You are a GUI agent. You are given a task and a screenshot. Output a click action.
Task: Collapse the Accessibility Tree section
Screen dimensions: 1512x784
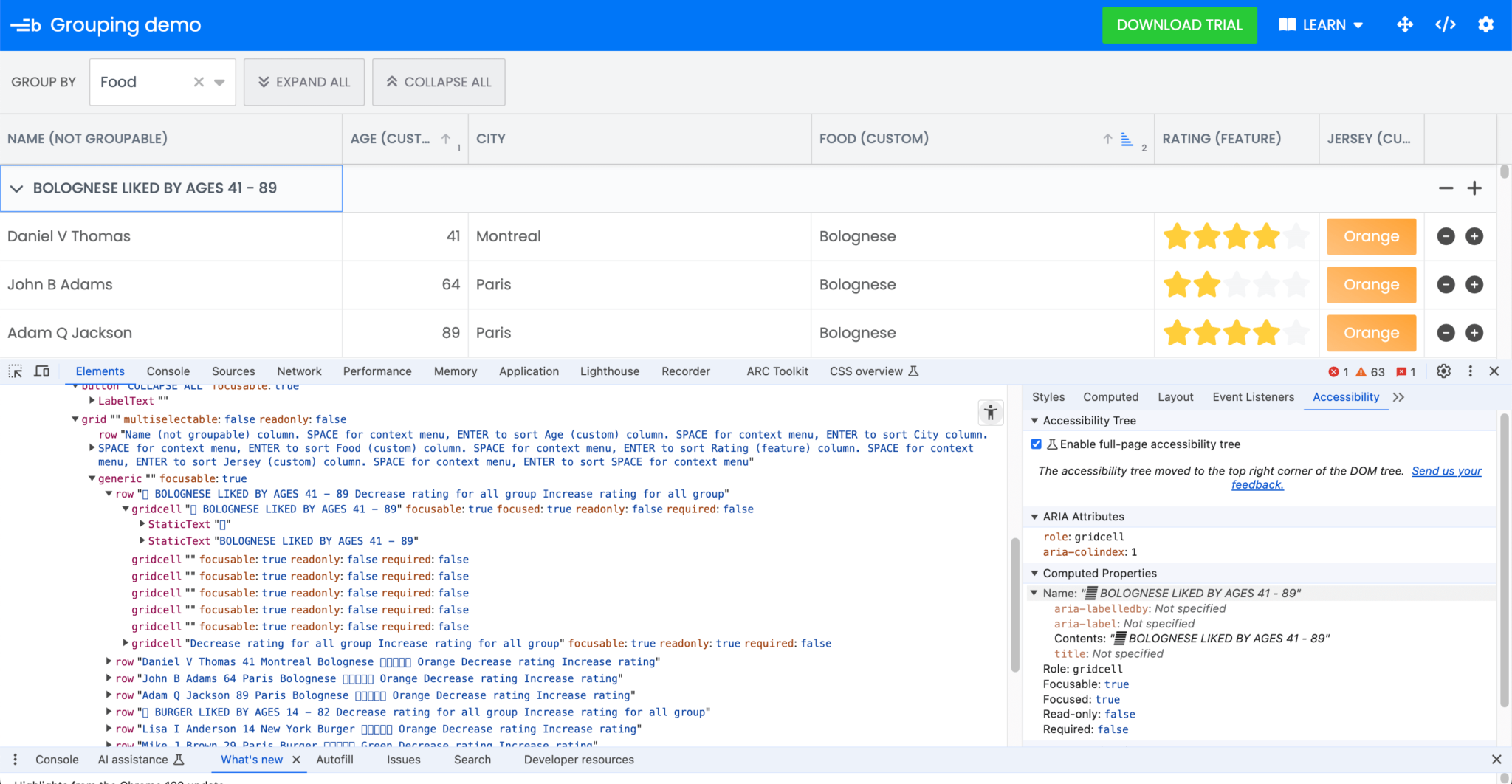coord(1034,421)
